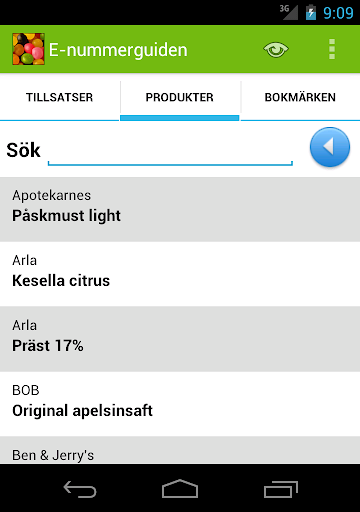Tap the Ben & Jerry's list row
Image resolution: width=360 pixels, height=512 pixels.
pos(180,450)
